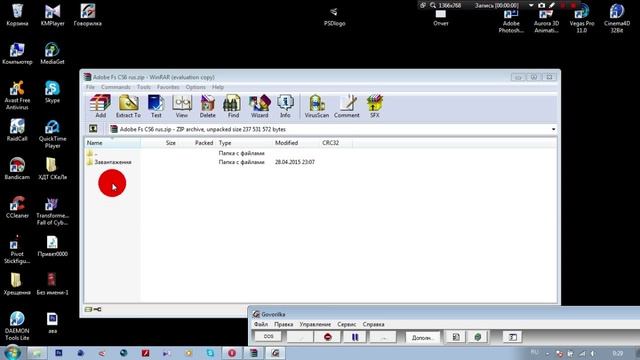
Task: Click the Photoshop icon in the taskbar
Action: pyautogui.click(x=59, y=353)
